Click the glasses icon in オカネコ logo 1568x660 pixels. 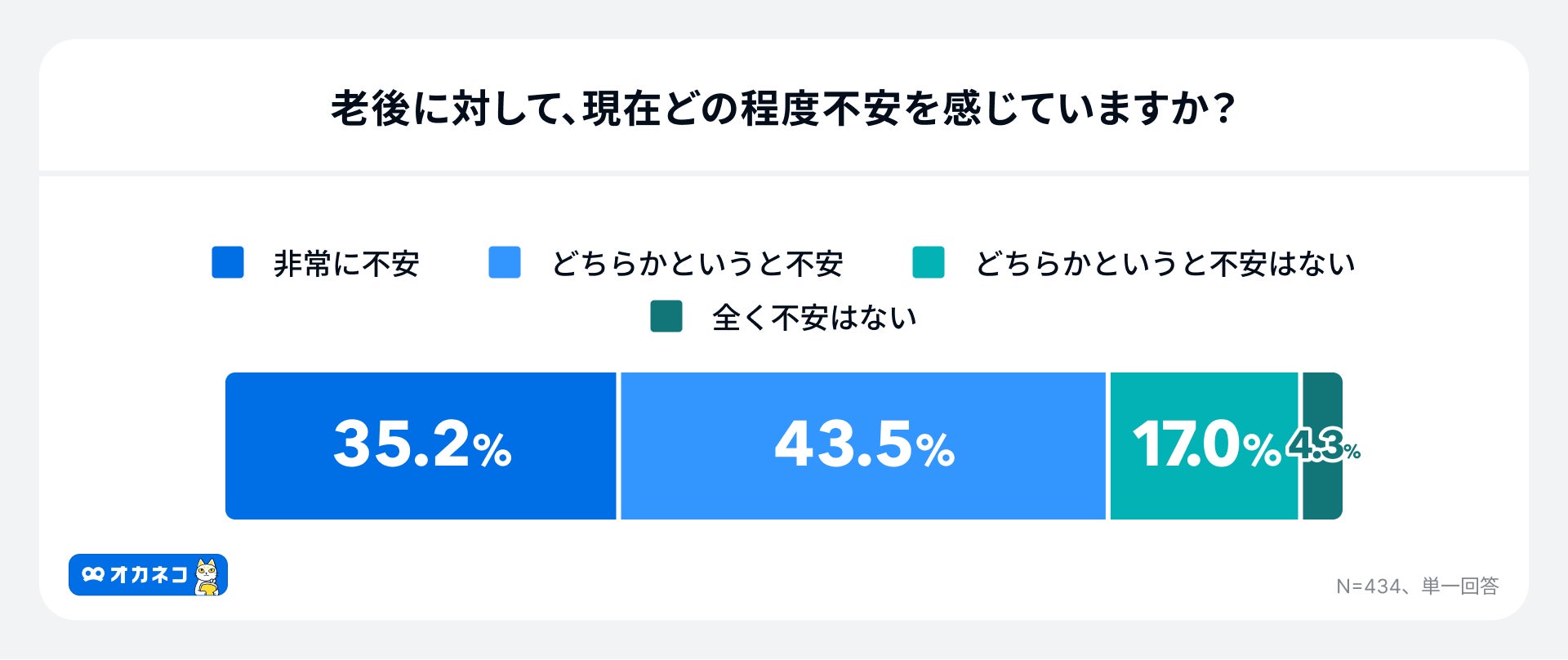(93, 575)
